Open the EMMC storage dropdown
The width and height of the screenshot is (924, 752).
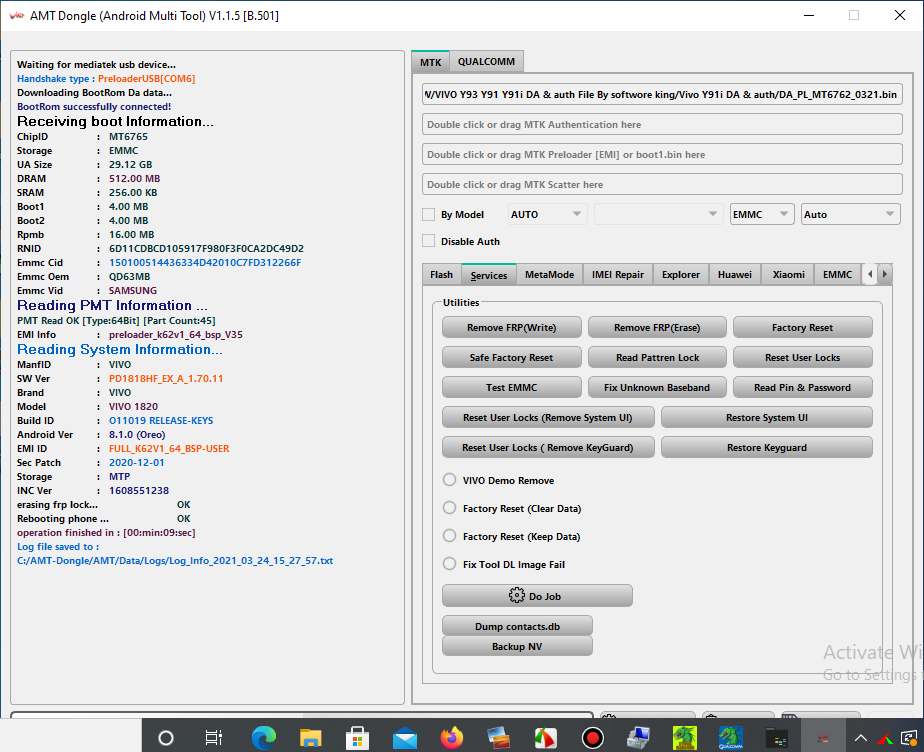tap(762, 214)
